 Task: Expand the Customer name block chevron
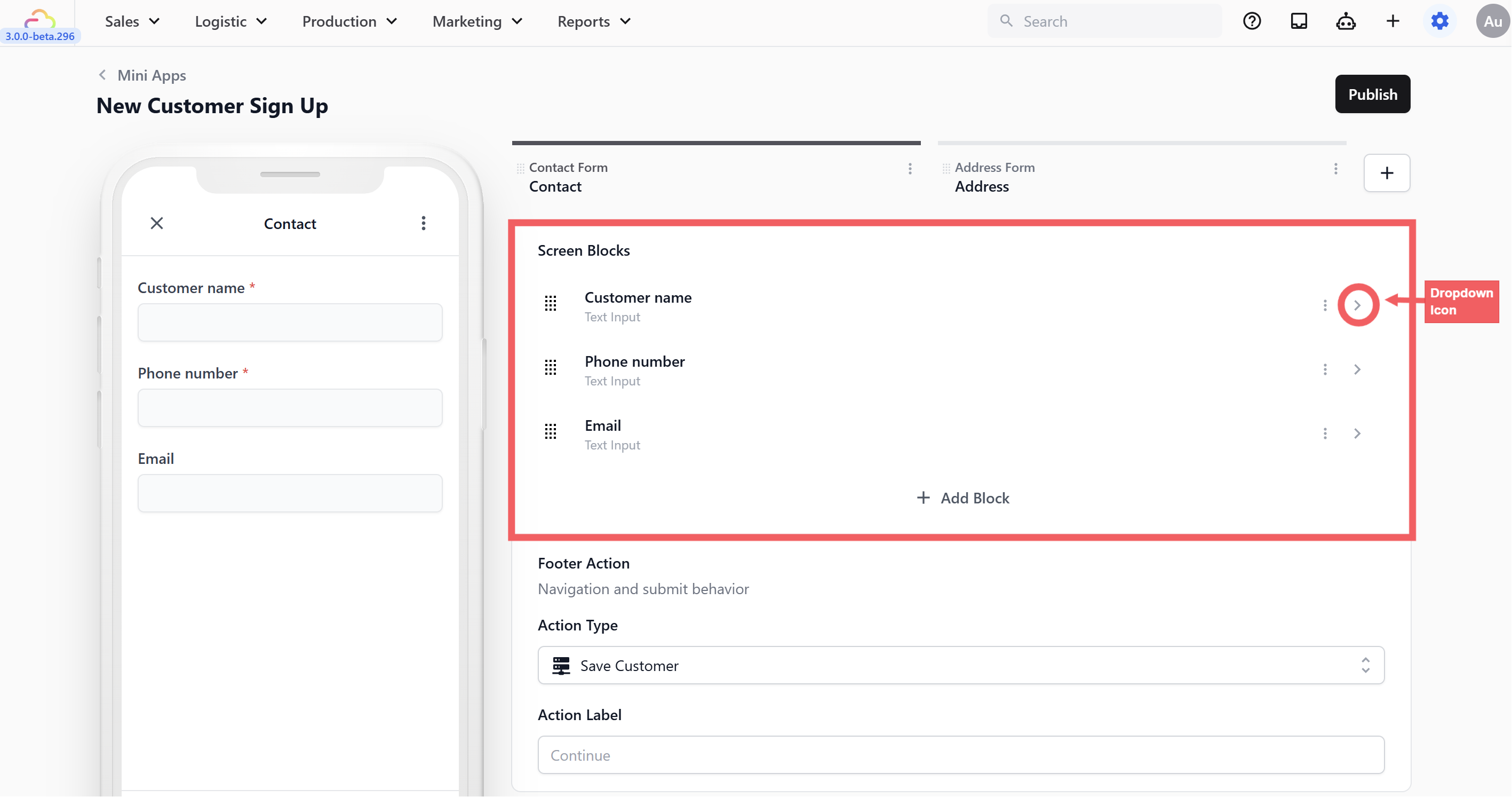pyautogui.click(x=1357, y=305)
